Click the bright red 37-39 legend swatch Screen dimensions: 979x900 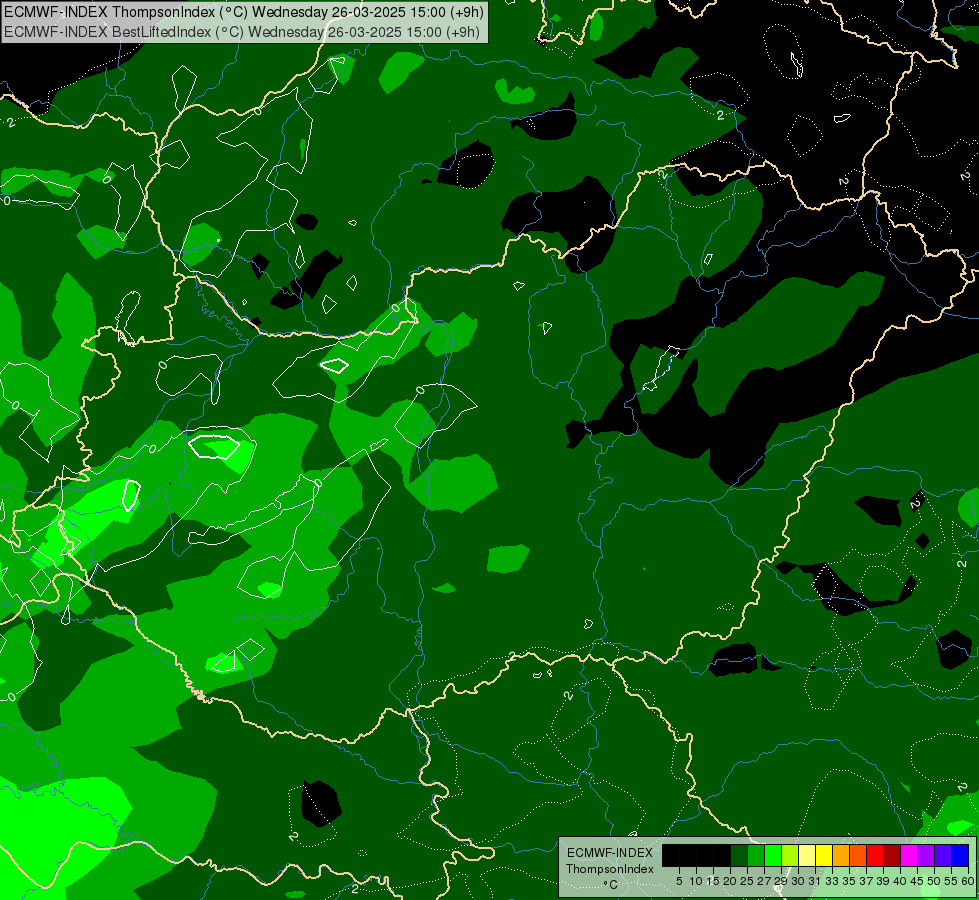pos(875,855)
